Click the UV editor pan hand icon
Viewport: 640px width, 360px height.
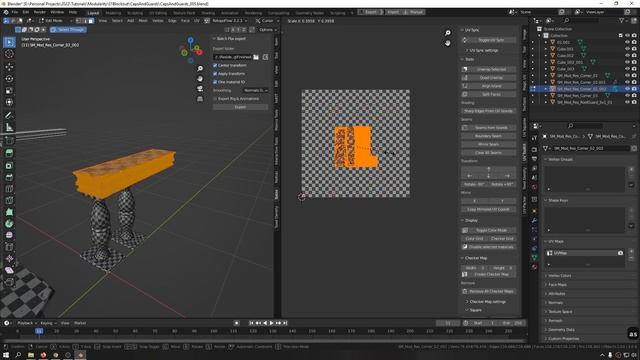coord(448,43)
